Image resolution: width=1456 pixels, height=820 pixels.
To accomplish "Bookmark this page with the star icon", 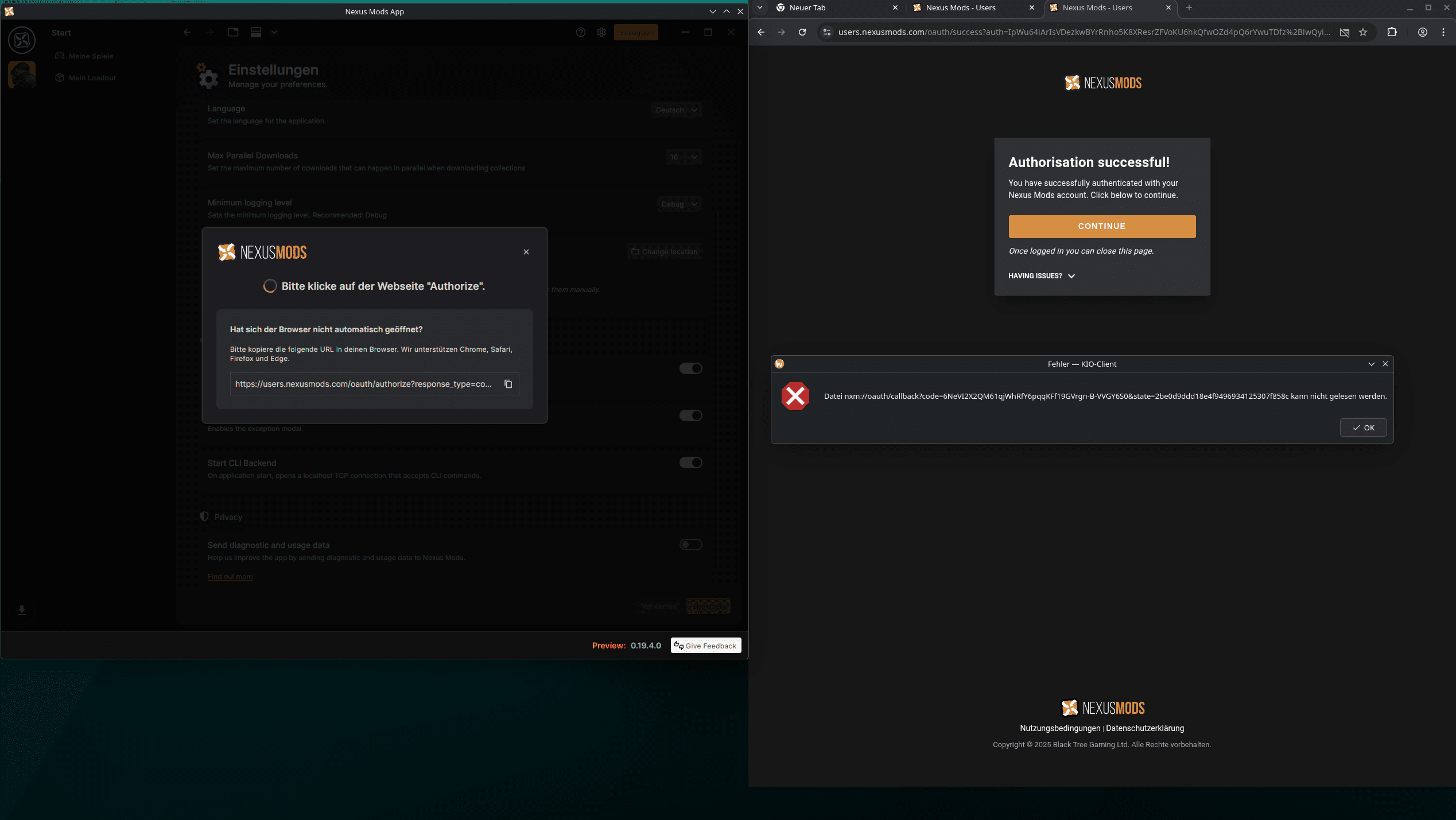I will [1363, 32].
